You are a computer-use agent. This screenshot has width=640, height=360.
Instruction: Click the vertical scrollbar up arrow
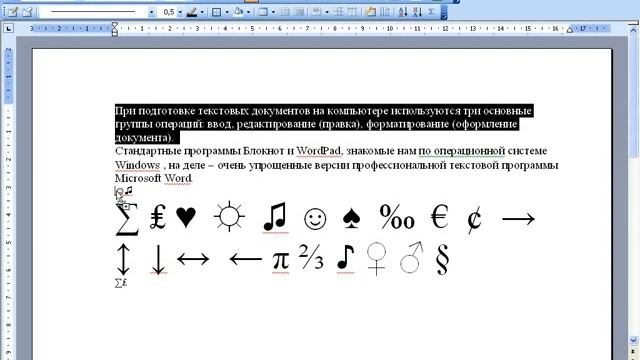(x=633, y=30)
